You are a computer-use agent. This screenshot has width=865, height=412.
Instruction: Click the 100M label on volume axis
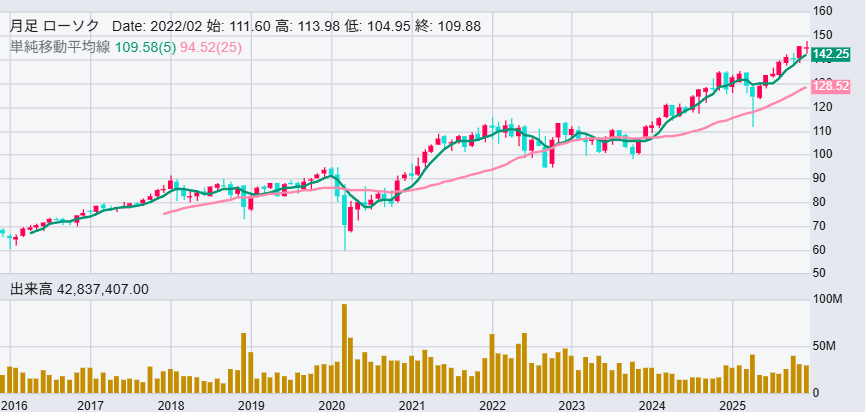click(827, 299)
